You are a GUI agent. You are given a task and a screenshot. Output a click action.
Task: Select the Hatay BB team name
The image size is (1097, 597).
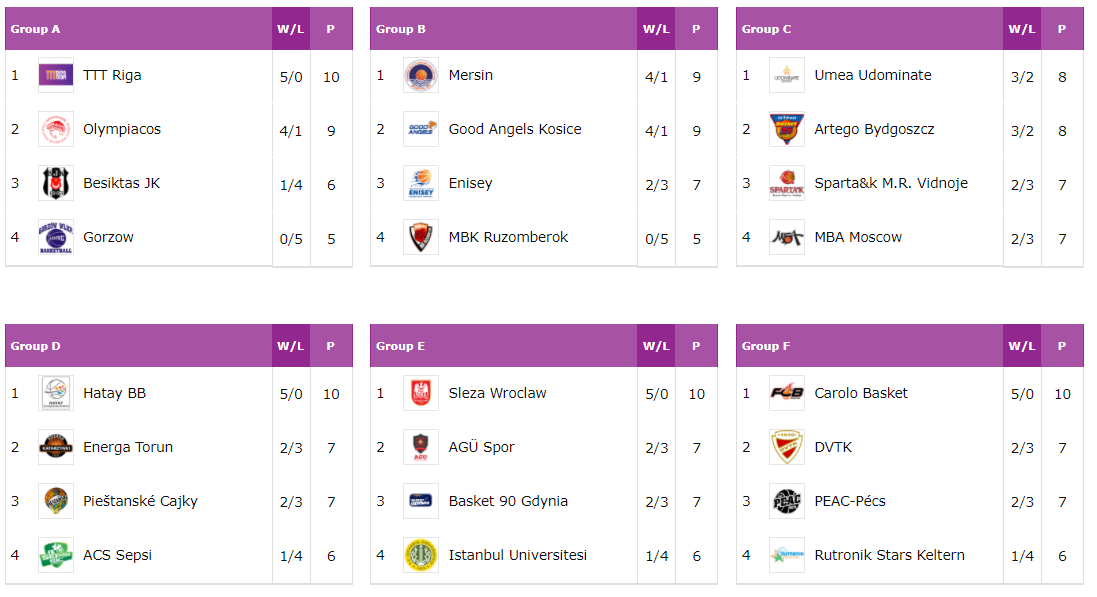coord(115,393)
